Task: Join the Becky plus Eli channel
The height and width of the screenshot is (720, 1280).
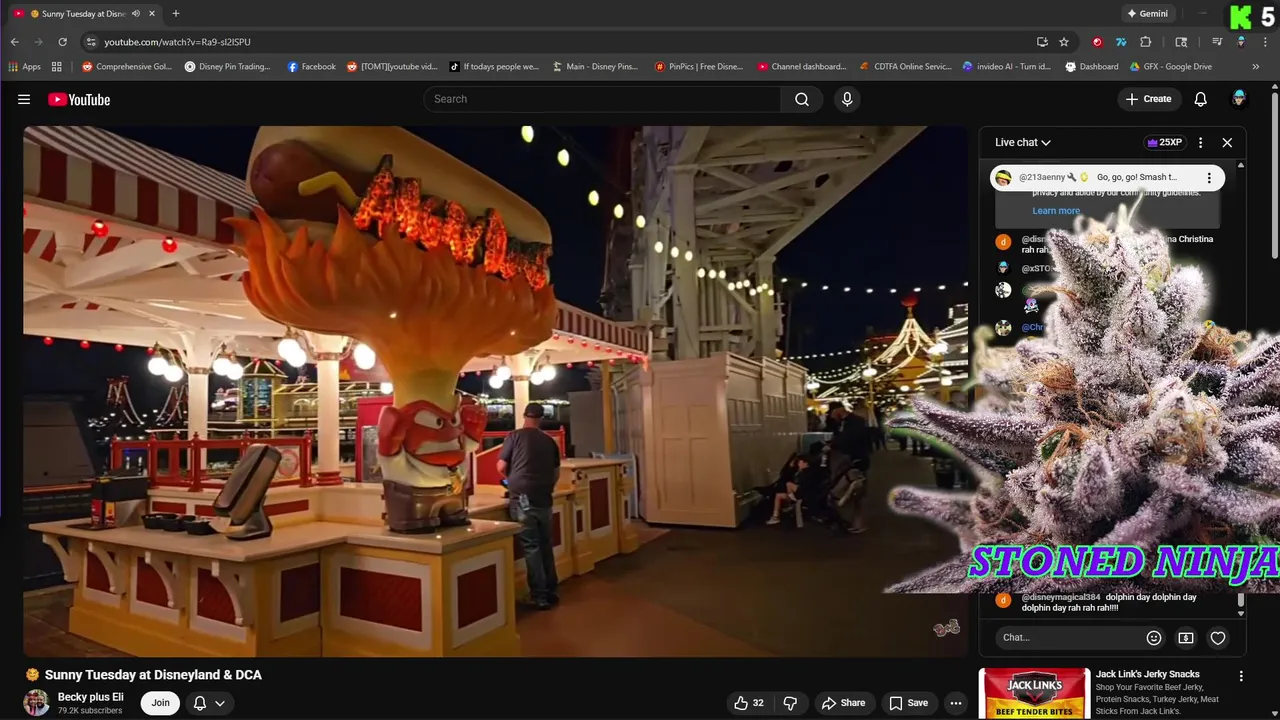Action: click(x=160, y=703)
